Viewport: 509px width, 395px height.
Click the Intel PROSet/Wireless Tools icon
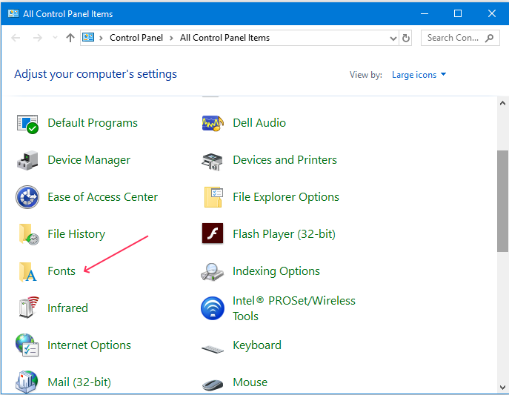pos(213,308)
